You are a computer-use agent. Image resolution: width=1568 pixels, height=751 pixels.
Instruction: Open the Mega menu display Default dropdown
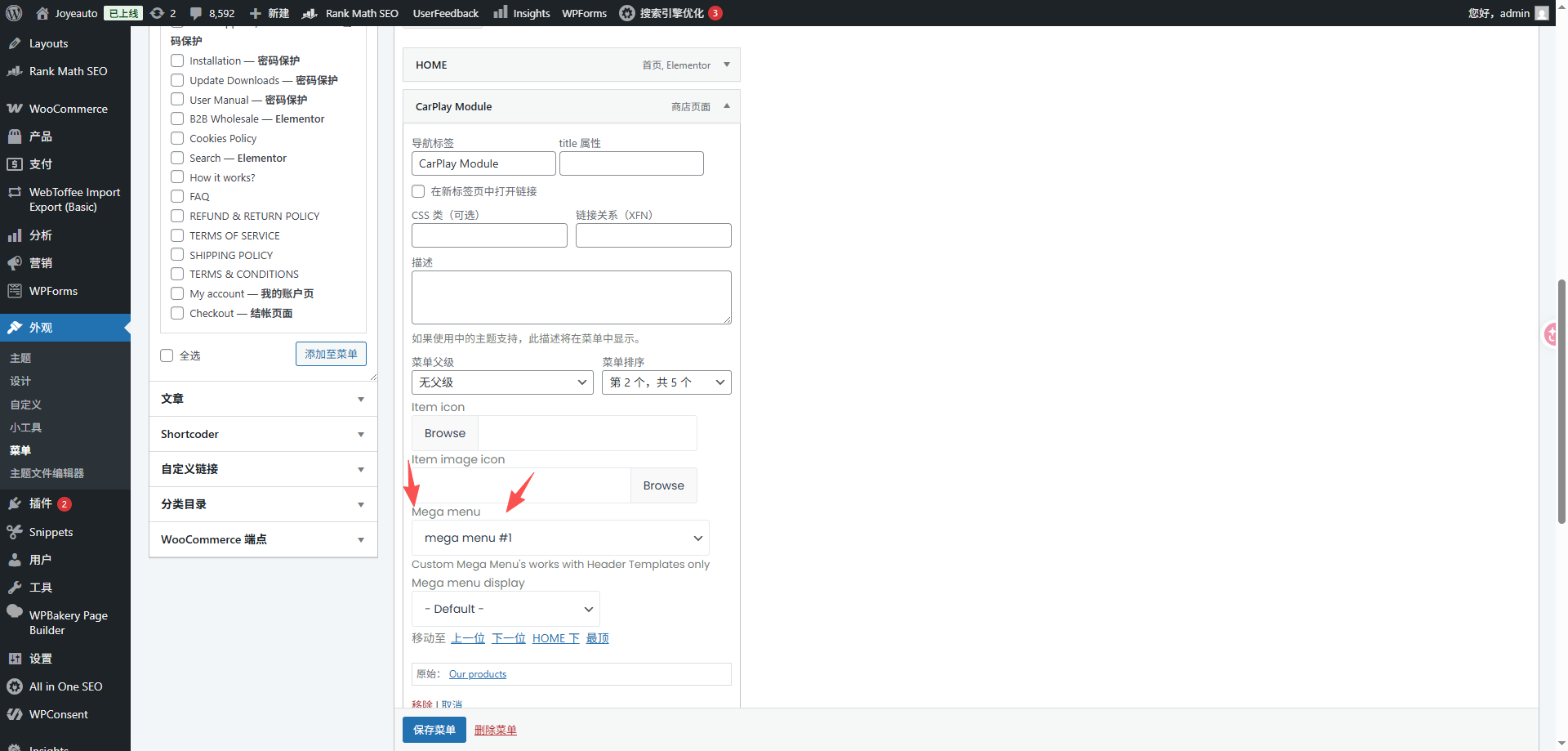click(506, 609)
